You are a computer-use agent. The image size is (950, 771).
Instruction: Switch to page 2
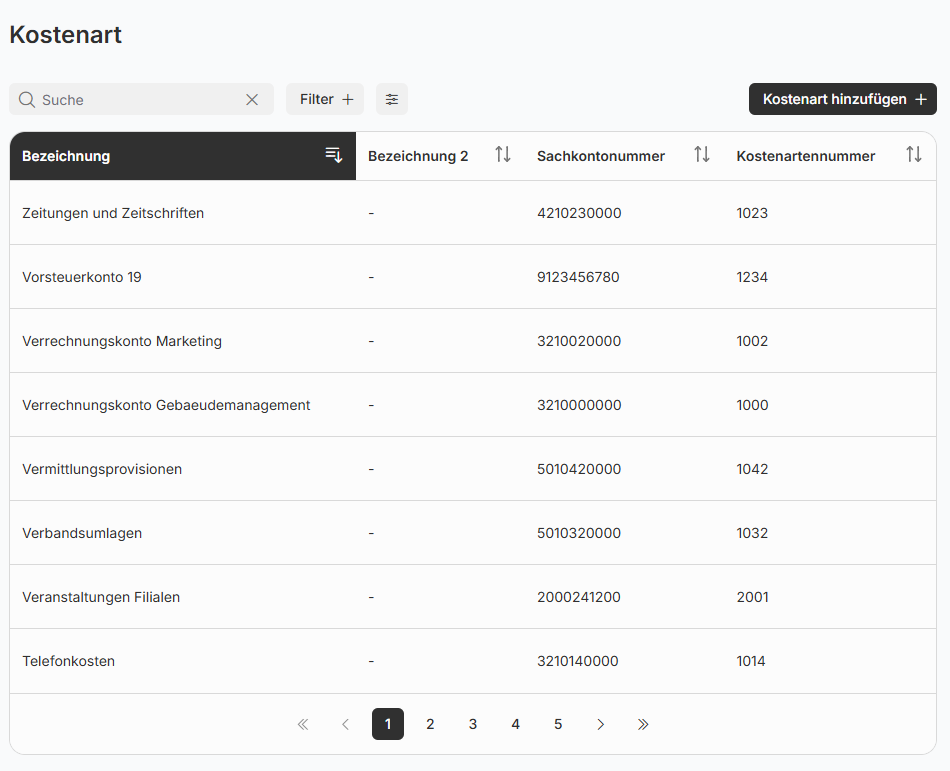(430, 724)
